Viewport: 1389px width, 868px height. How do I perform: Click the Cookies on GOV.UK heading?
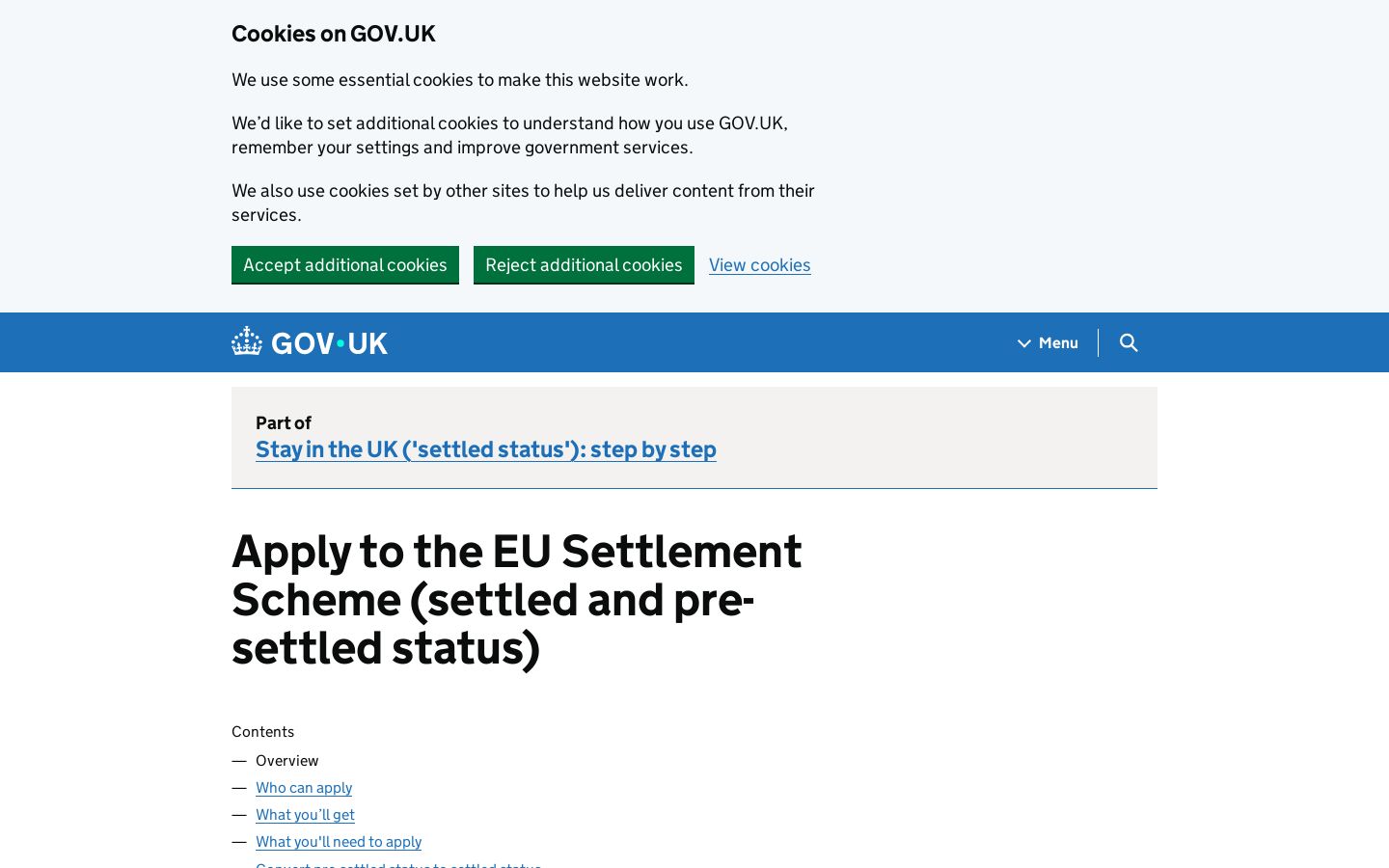(x=333, y=34)
